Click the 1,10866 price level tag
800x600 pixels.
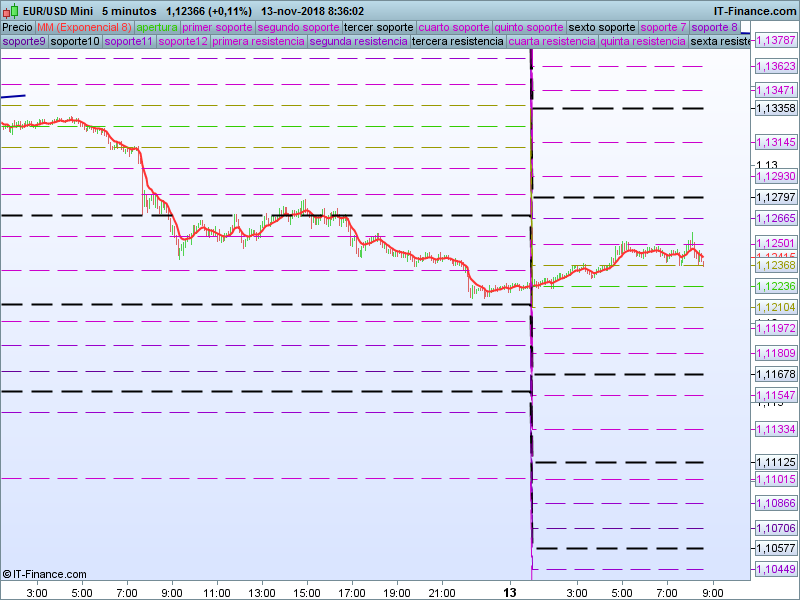click(776, 504)
